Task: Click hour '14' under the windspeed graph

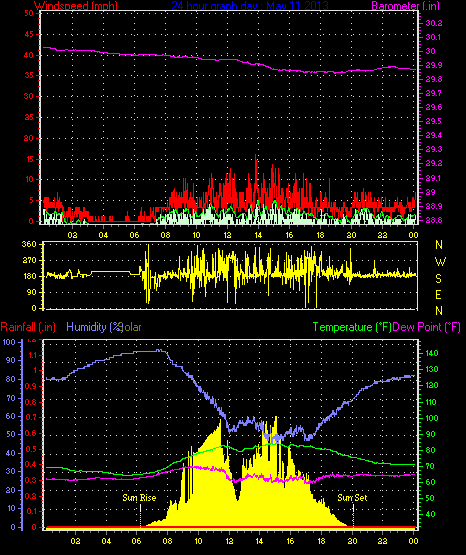Action: point(258,235)
